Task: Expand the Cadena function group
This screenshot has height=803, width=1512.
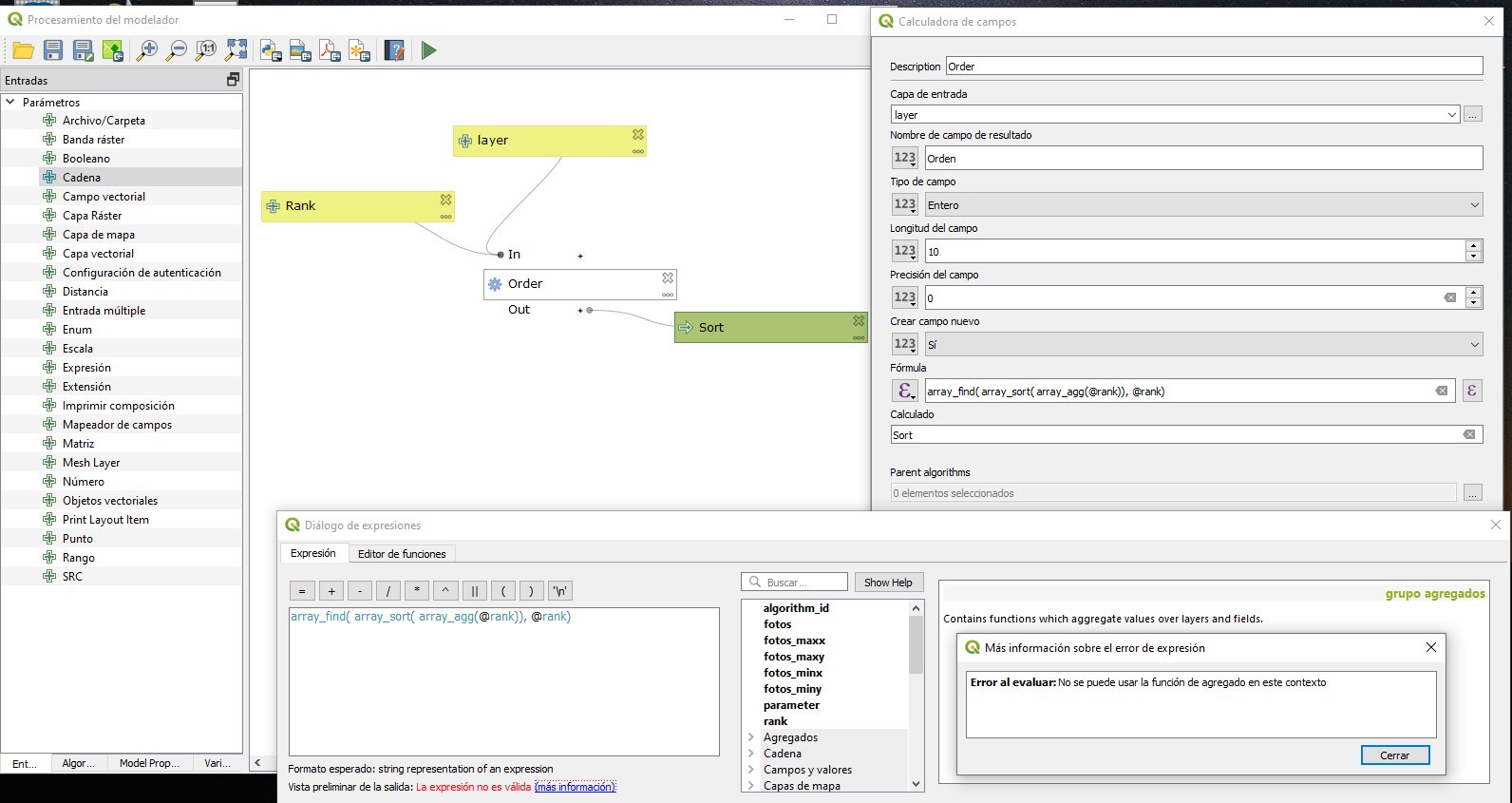Action: 751,754
